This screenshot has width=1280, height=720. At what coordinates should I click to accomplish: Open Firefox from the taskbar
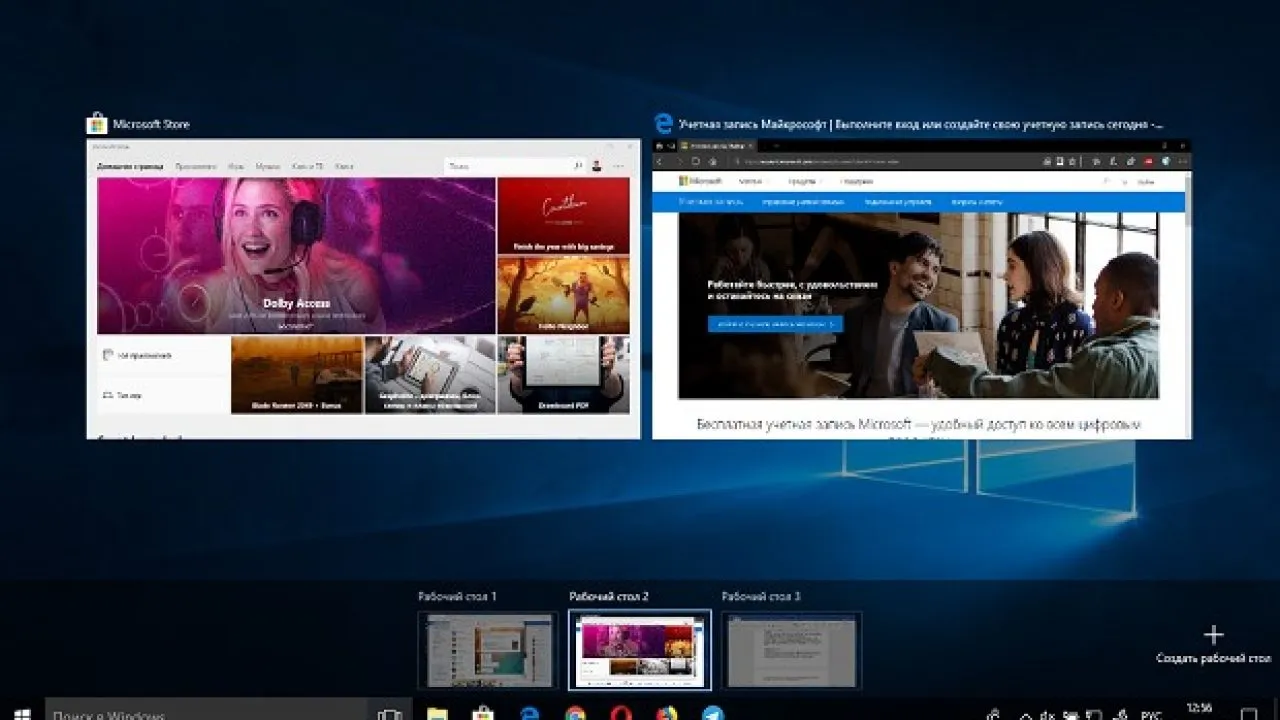pos(667,714)
